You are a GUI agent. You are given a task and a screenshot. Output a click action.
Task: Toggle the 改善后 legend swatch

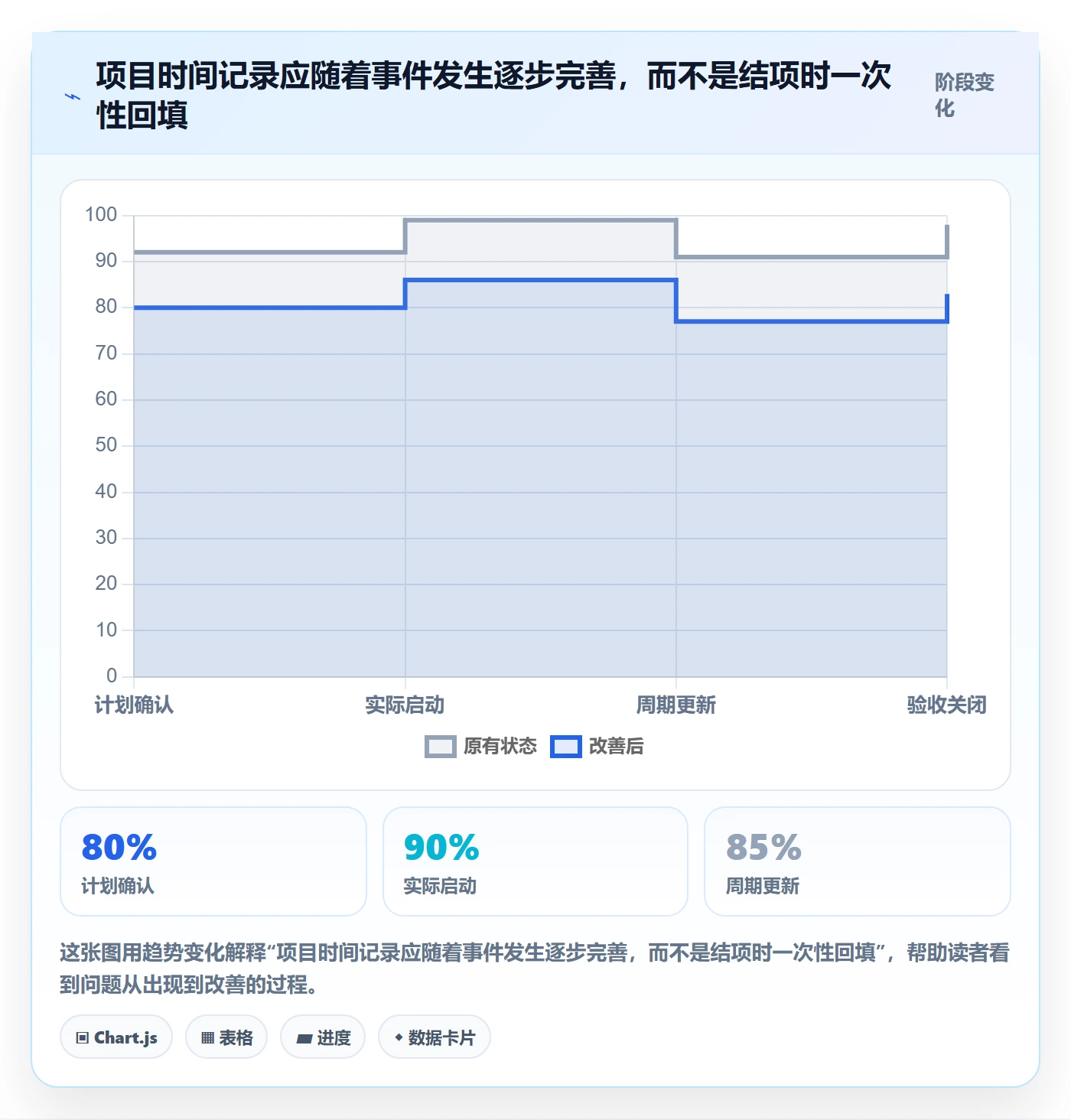click(x=566, y=747)
